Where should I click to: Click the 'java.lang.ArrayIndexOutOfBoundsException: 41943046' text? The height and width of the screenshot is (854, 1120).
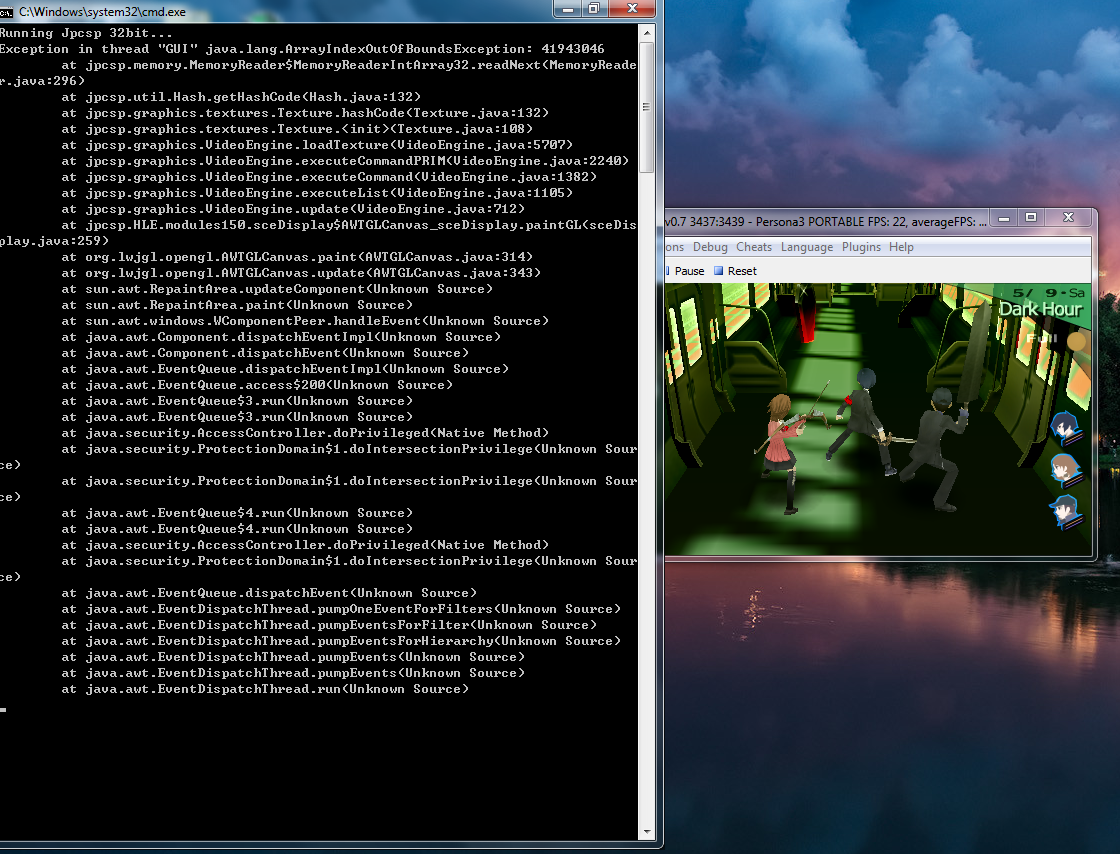405,49
